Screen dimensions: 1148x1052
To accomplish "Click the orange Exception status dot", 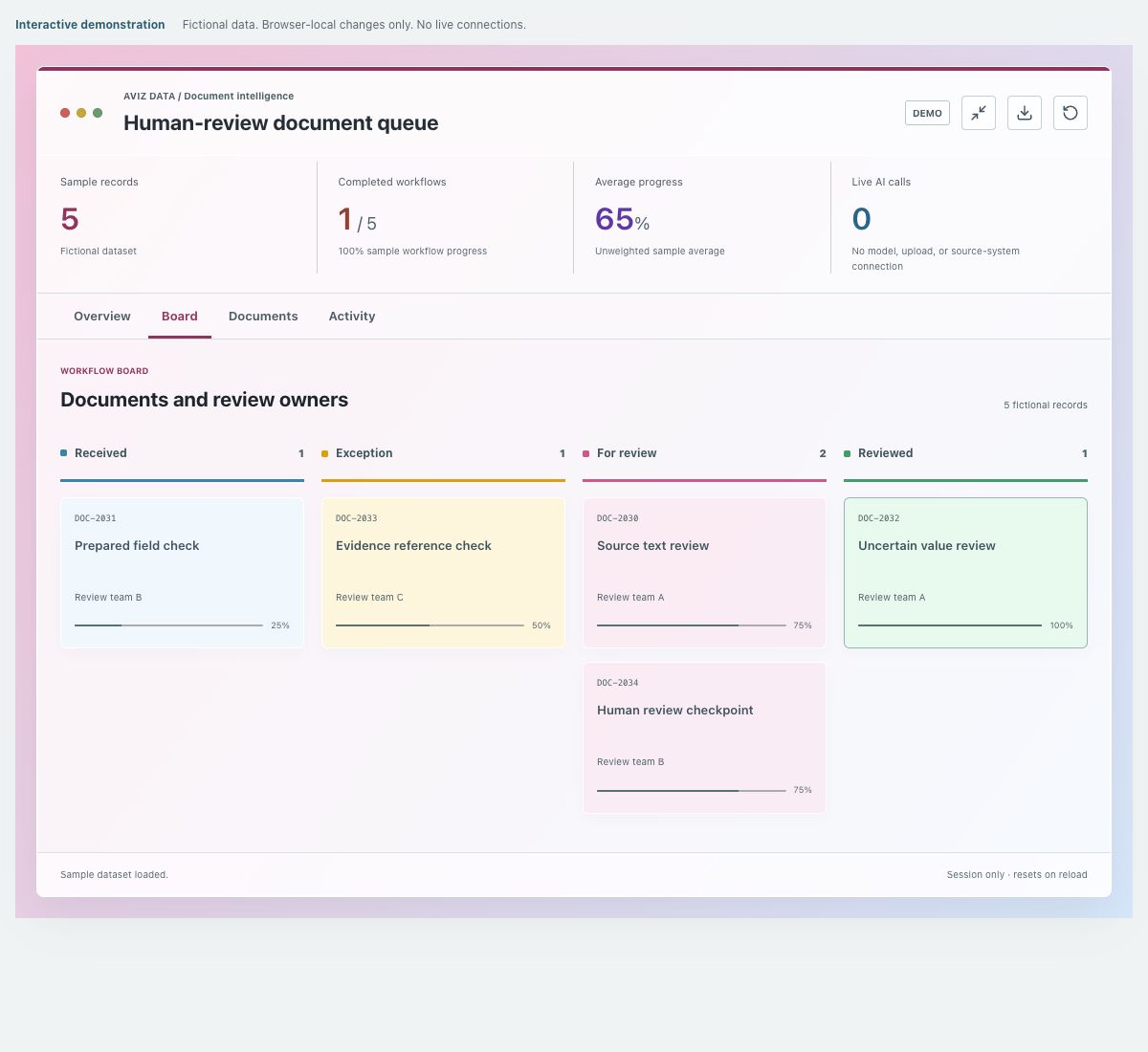I will click(325, 453).
